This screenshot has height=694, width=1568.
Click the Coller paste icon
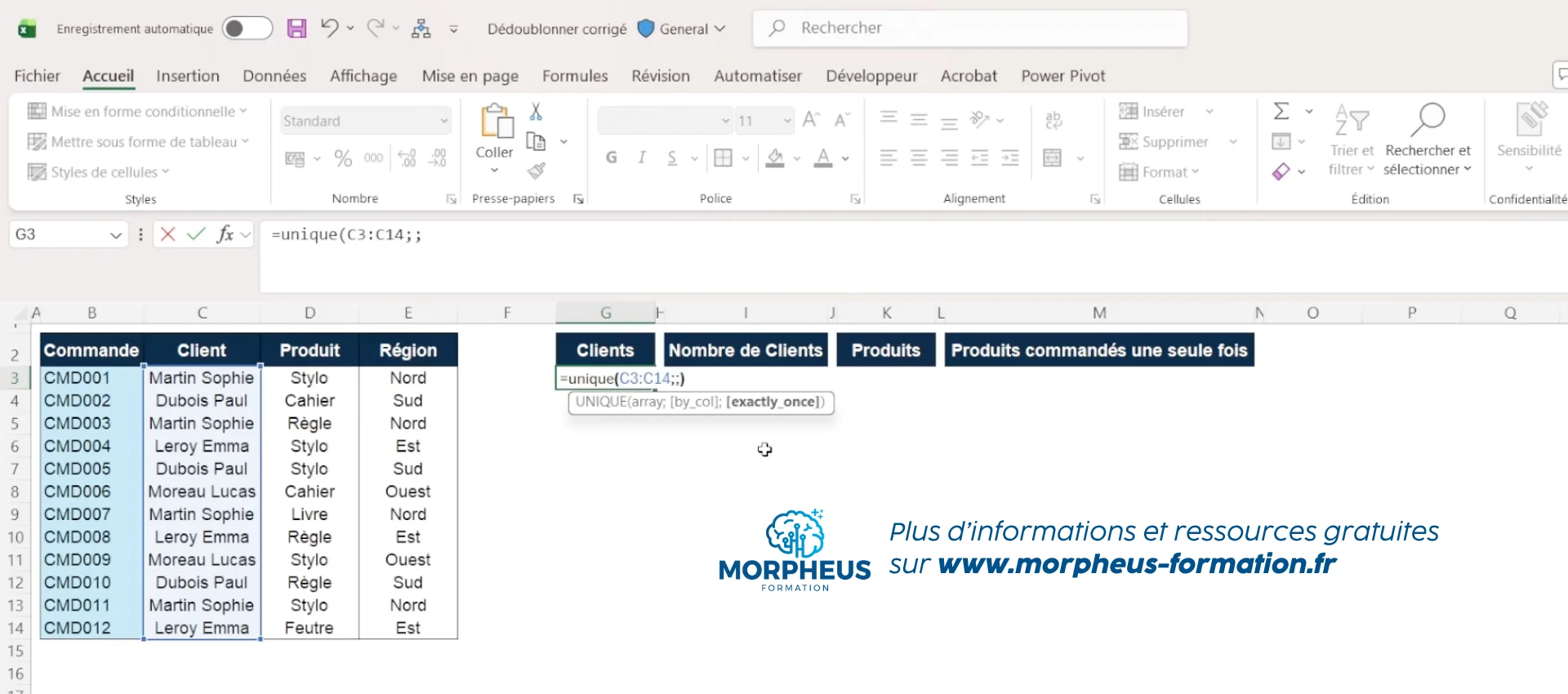[496, 122]
